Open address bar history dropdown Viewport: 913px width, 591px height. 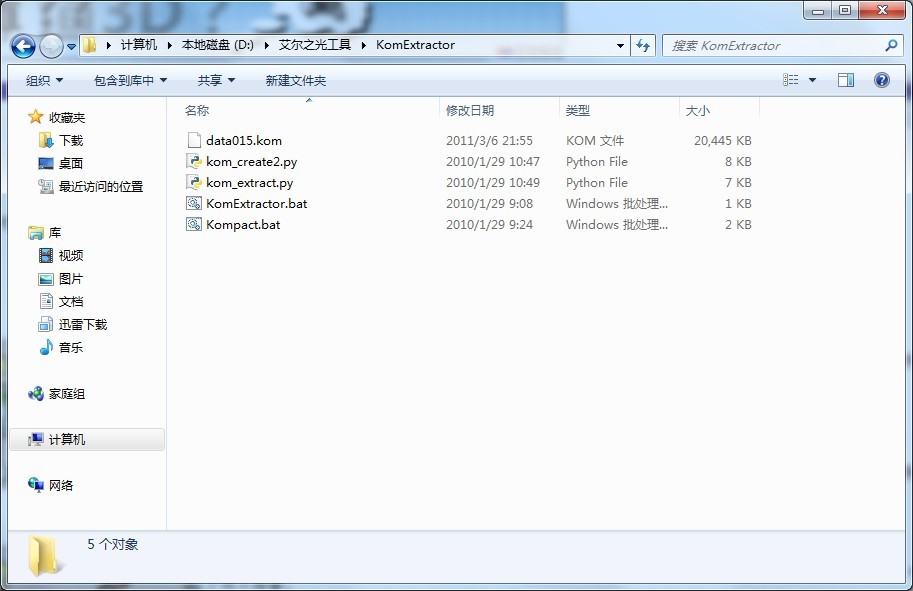tap(620, 45)
